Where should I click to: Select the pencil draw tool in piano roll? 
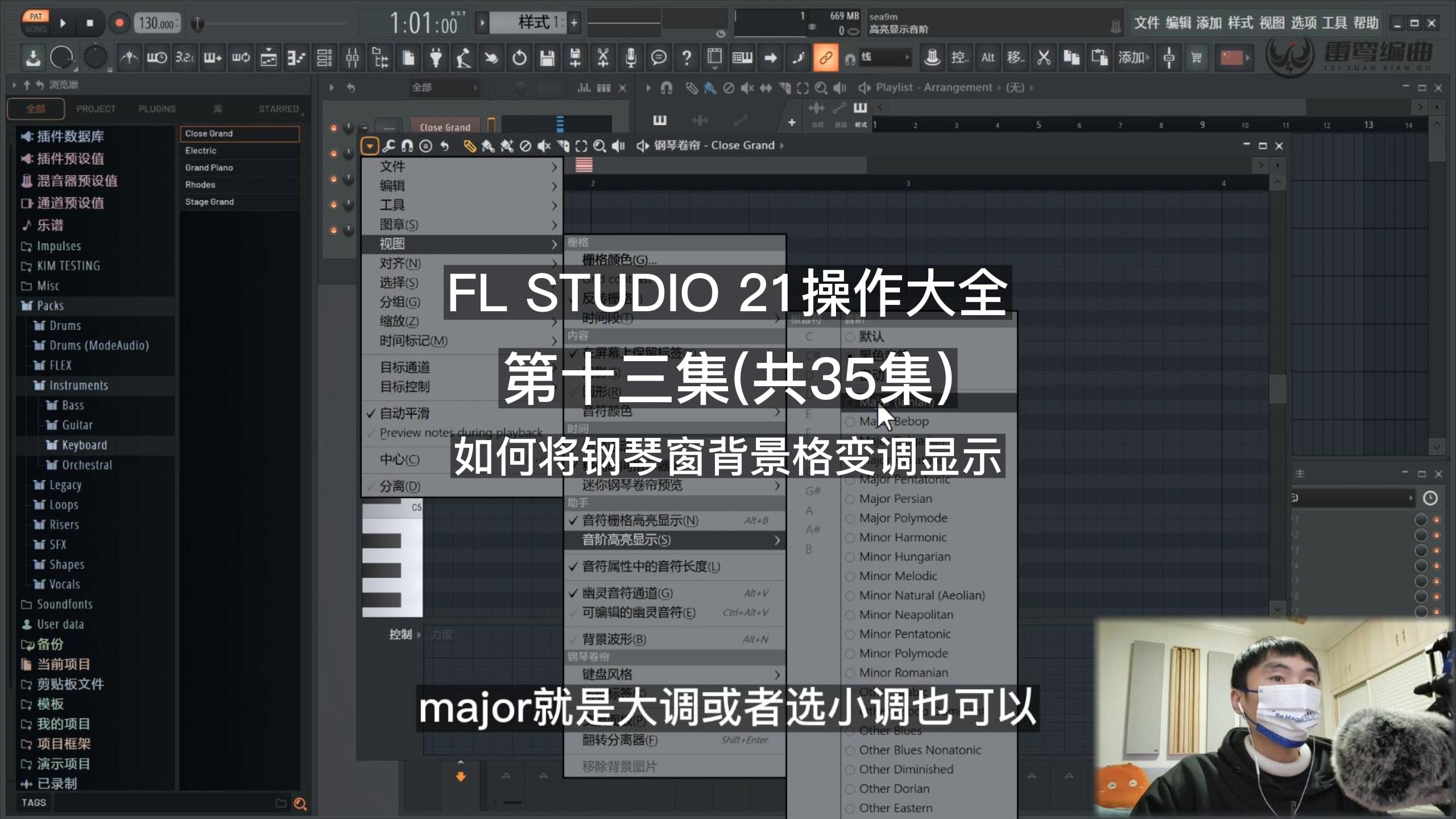(x=469, y=146)
